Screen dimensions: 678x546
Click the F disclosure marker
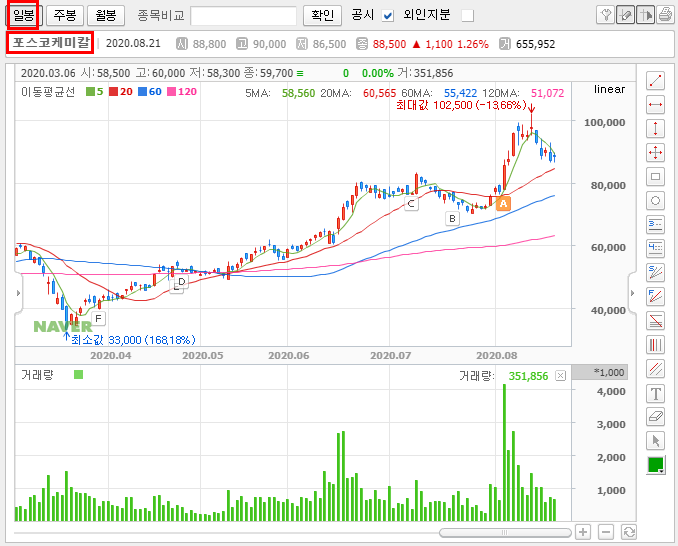[99, 319]
